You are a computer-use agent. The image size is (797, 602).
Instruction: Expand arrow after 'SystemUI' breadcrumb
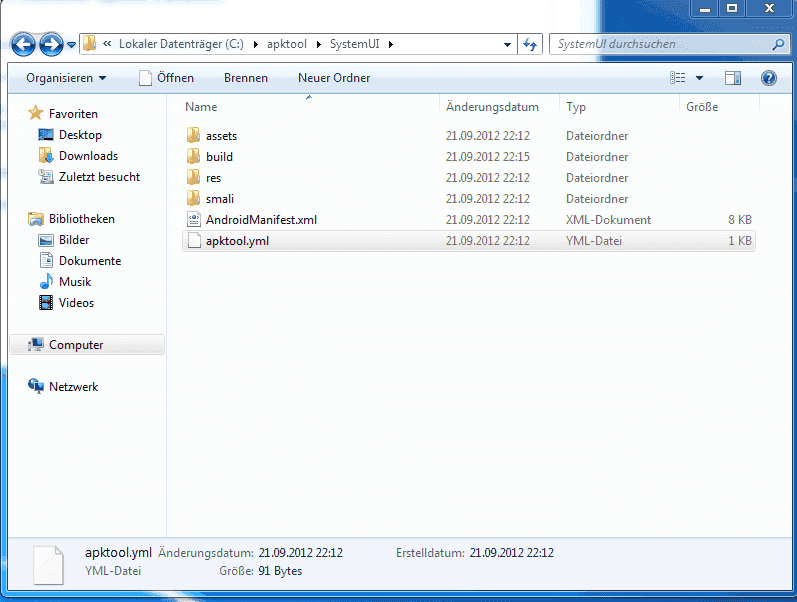click(390, 44)
